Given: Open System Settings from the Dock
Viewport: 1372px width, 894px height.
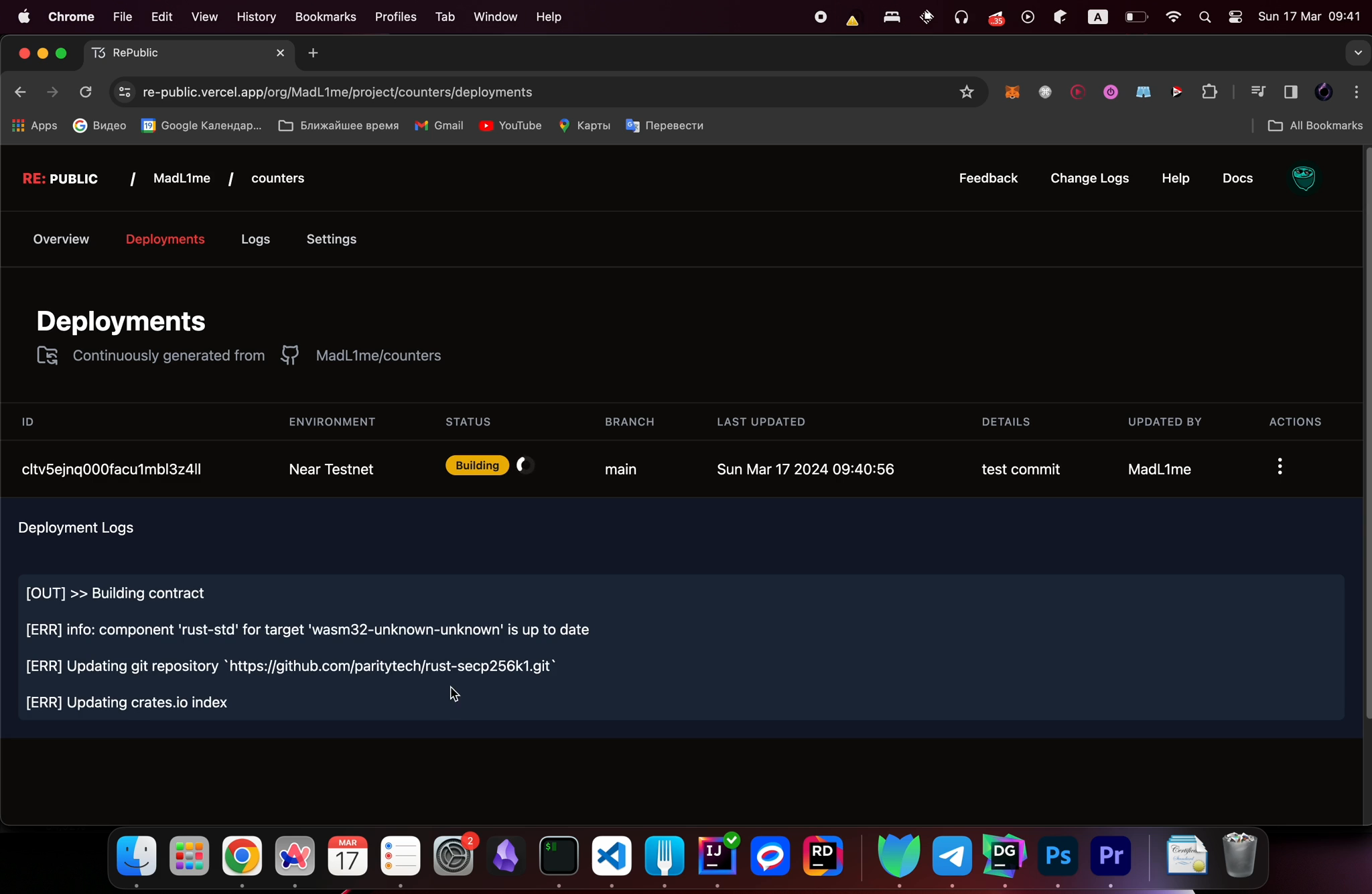Looking at the screenshot, I should tap(454, 856).
